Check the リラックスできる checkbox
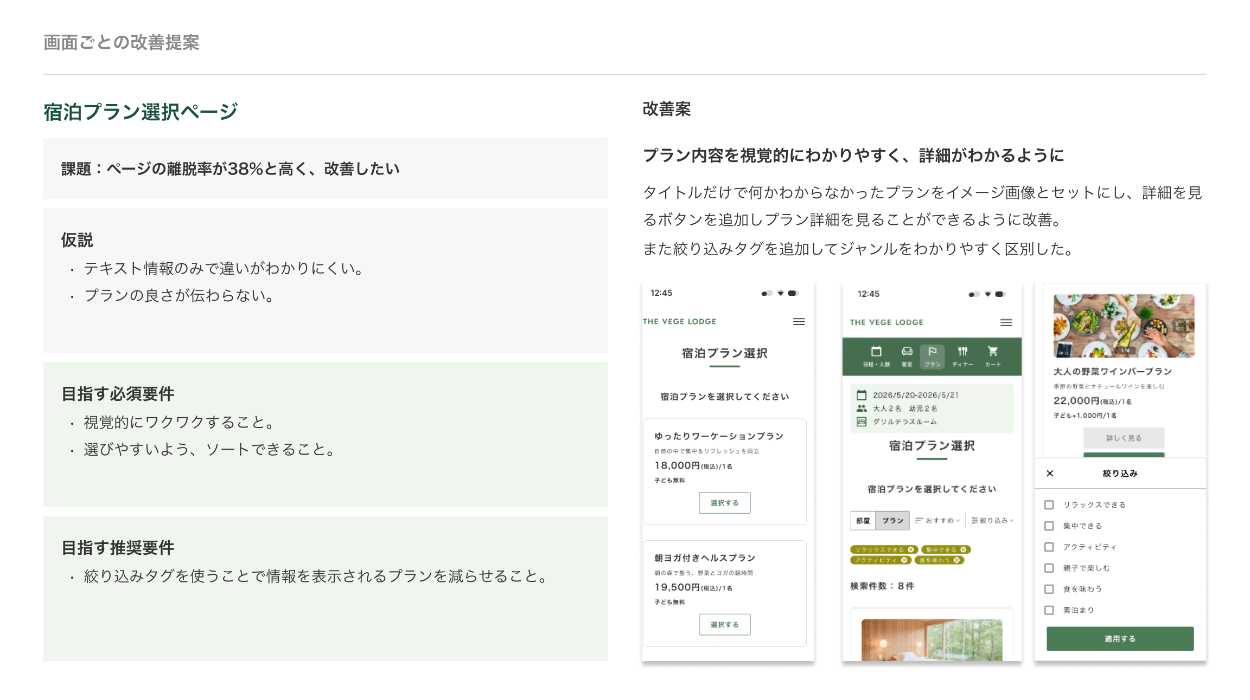1250x700 pixels. tap(1049, 505)
